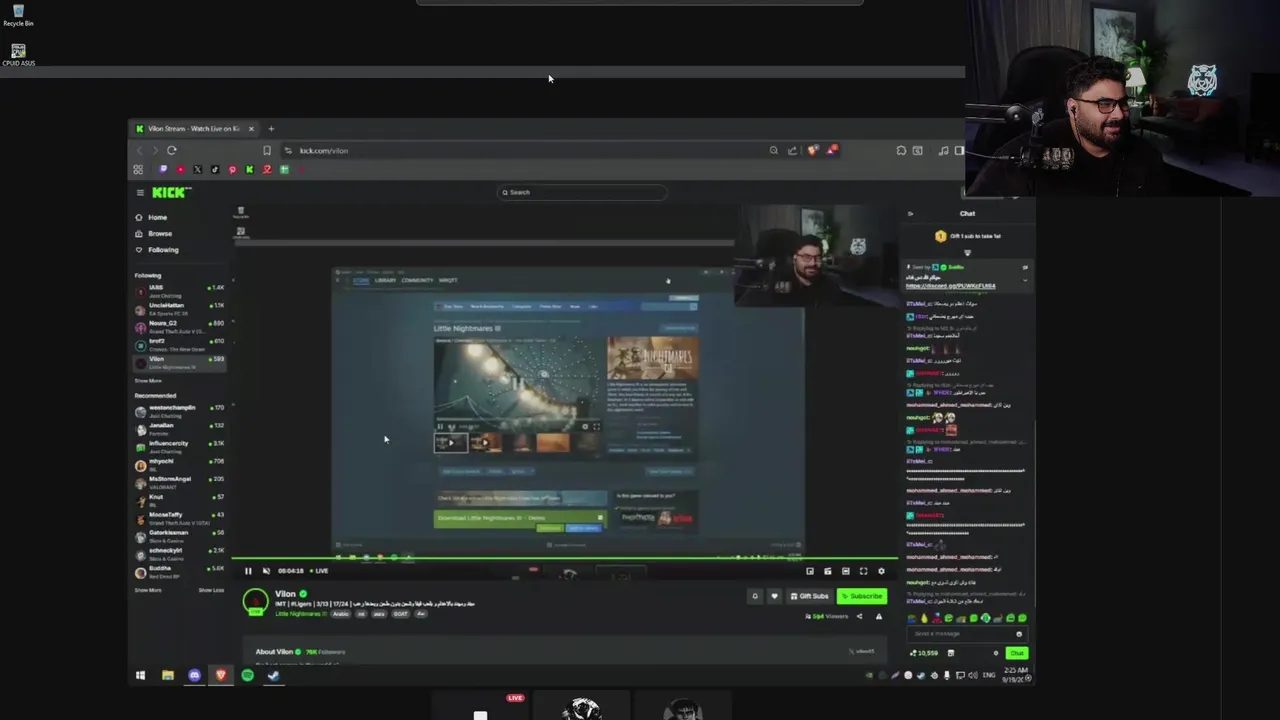Expand Following list with Show More

148,381
